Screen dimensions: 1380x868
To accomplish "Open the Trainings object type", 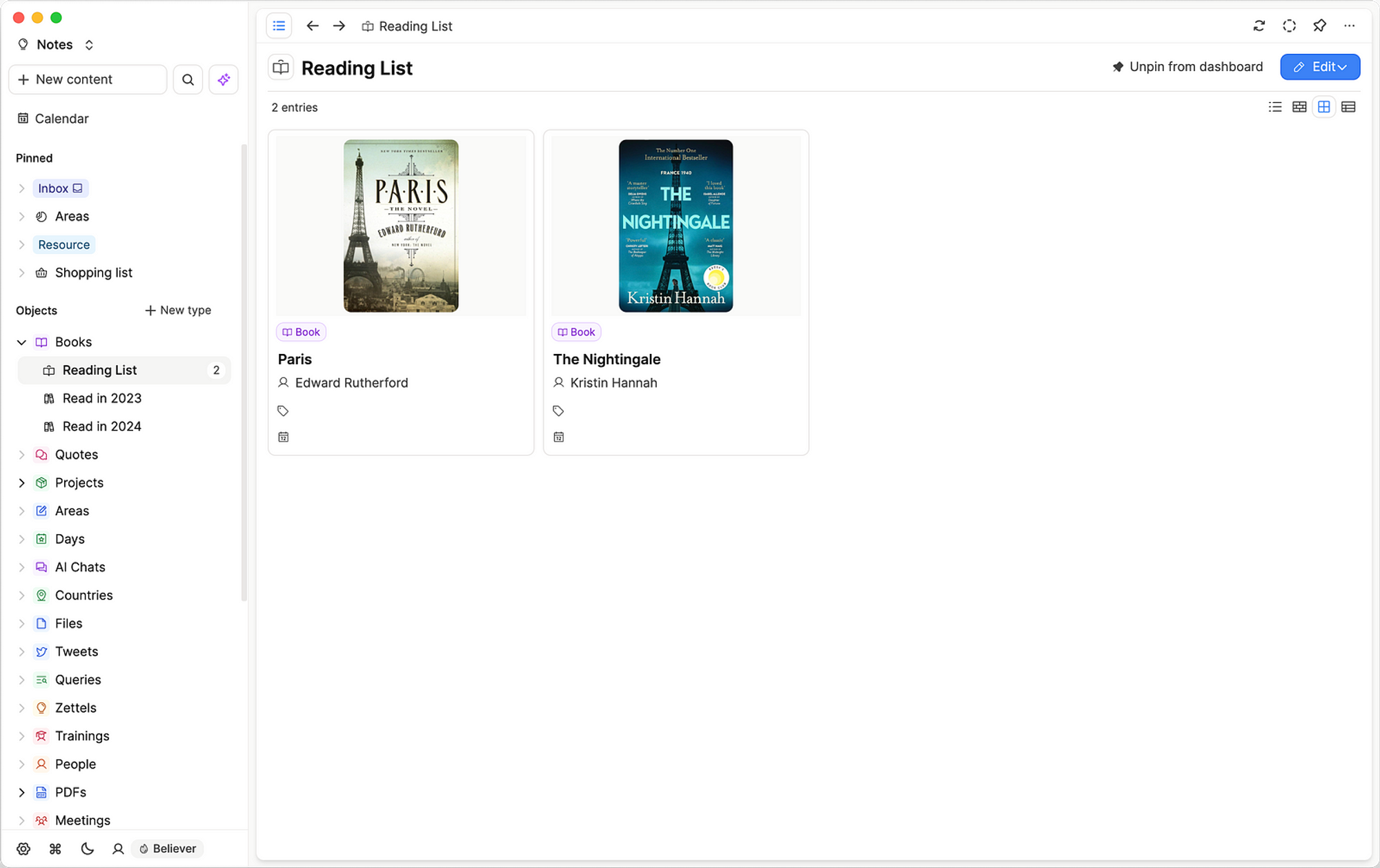I will pyautogui.click(x=82, y=736).
